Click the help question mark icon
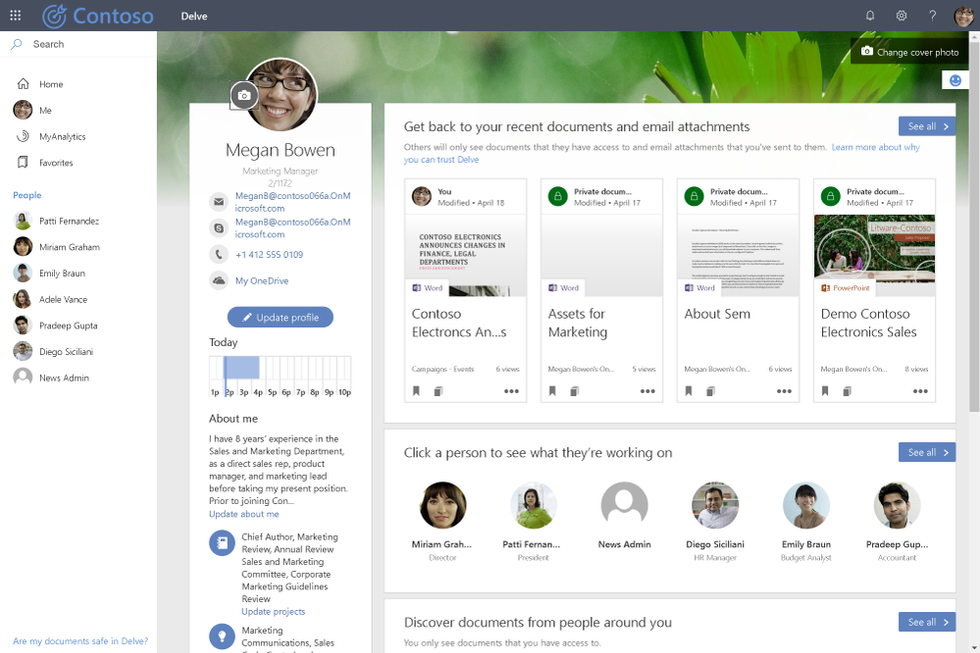The height and width of the screenshot is (653, 980). pos(932,16)
